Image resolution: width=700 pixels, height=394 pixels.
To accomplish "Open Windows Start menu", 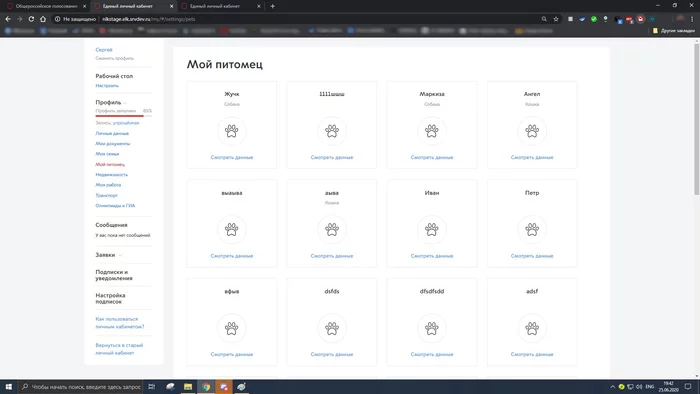I will click(x=8, y=386).
